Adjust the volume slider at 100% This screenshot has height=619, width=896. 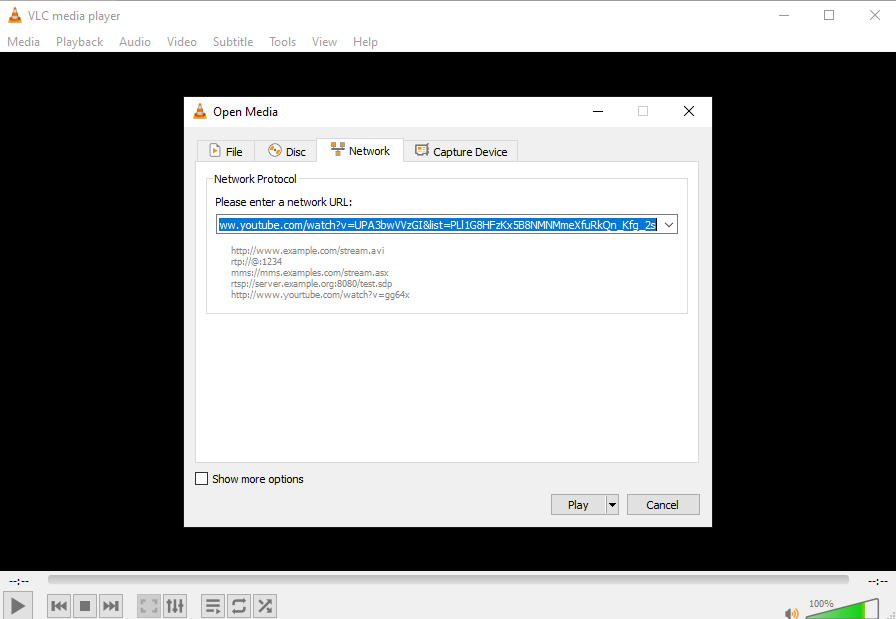(842, 610)
